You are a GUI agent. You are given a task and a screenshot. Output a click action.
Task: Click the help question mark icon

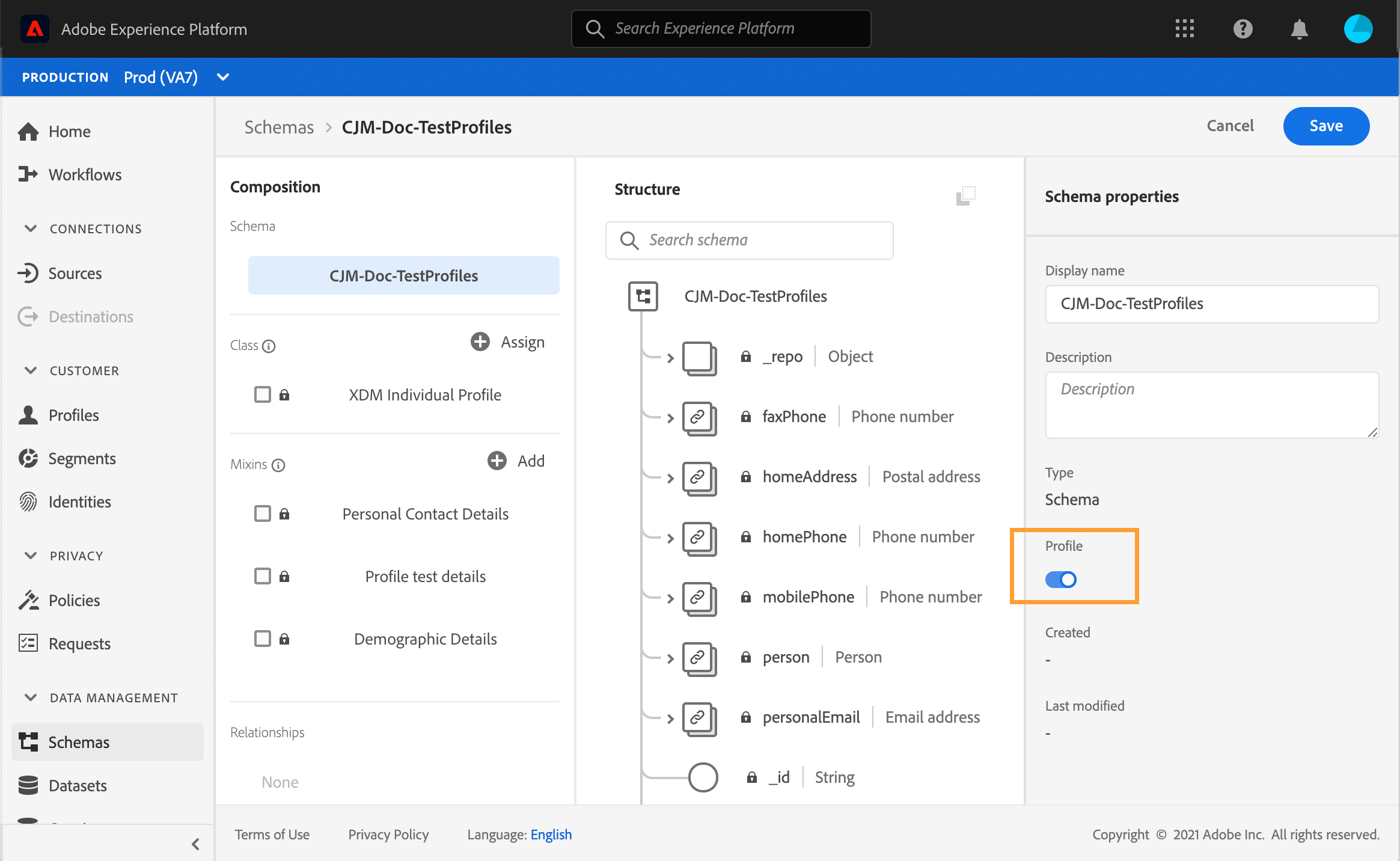1243,29
